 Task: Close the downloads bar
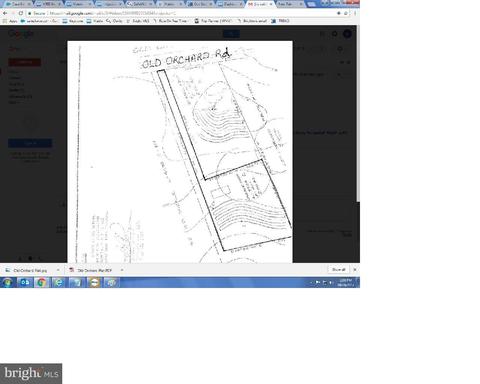point(355,269)
